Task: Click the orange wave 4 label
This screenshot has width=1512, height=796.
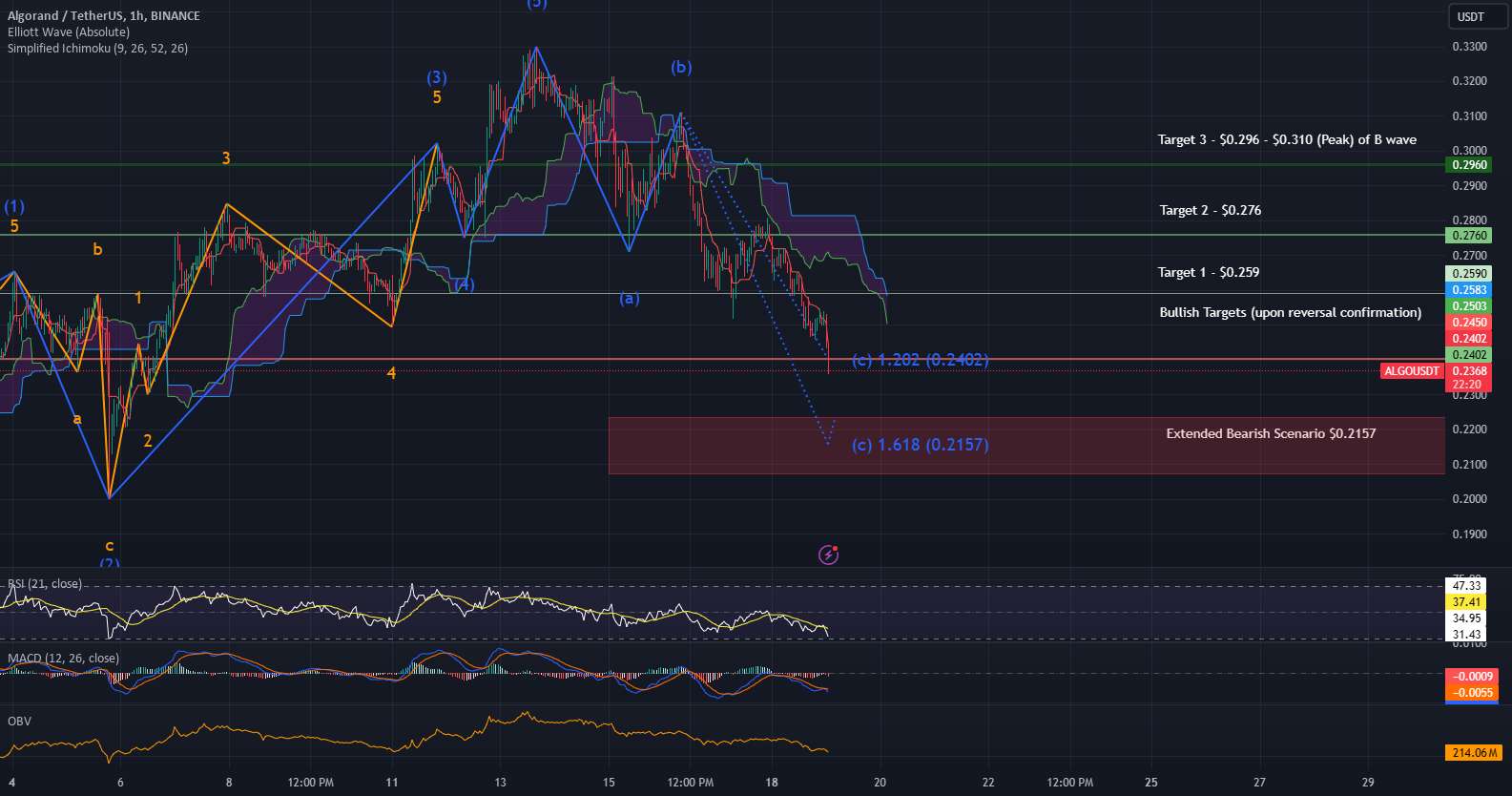Action: (x=391, y=373)
